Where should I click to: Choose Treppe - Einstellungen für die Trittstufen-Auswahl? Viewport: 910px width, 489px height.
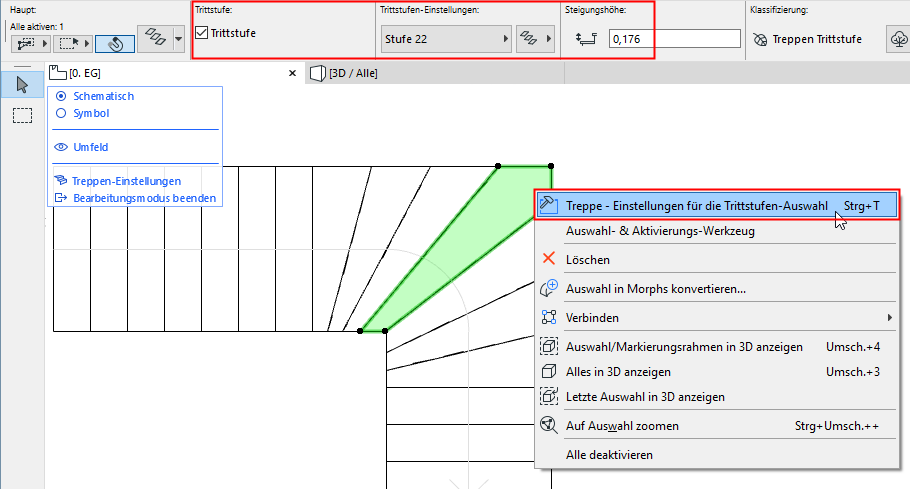pyautogui.click(x=717, y=205)
